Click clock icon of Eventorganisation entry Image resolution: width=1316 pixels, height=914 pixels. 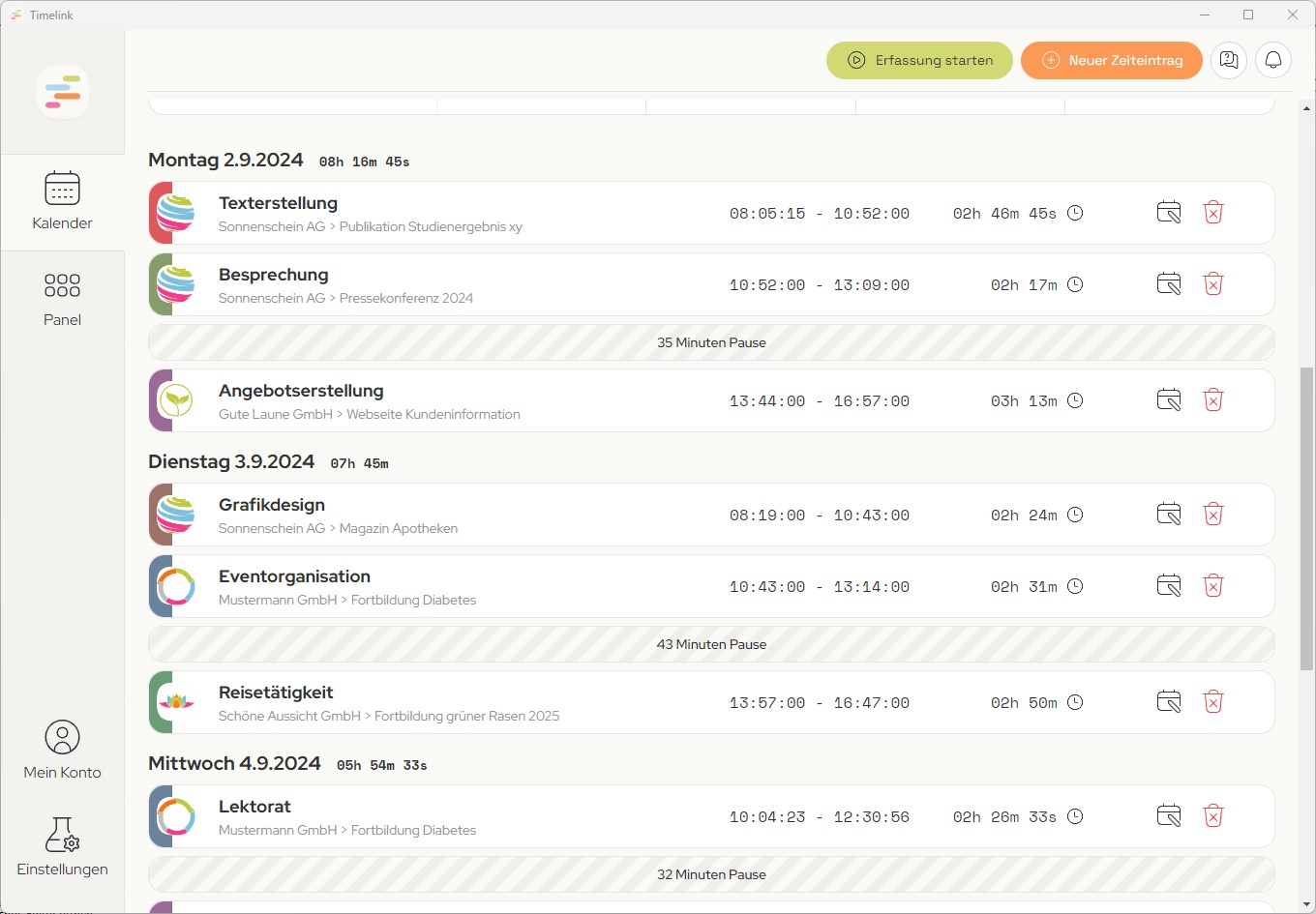pos(1075,586)
